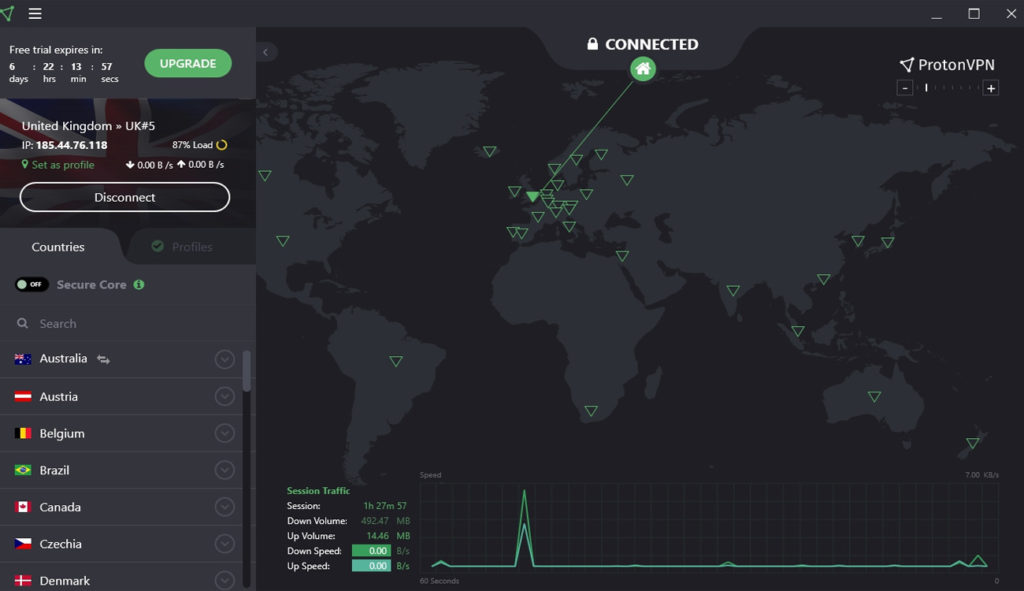Click the IP address 185.44.76.118
Image resolution: width=1024 pixels, height=591 pixels.
coord(71,145)
